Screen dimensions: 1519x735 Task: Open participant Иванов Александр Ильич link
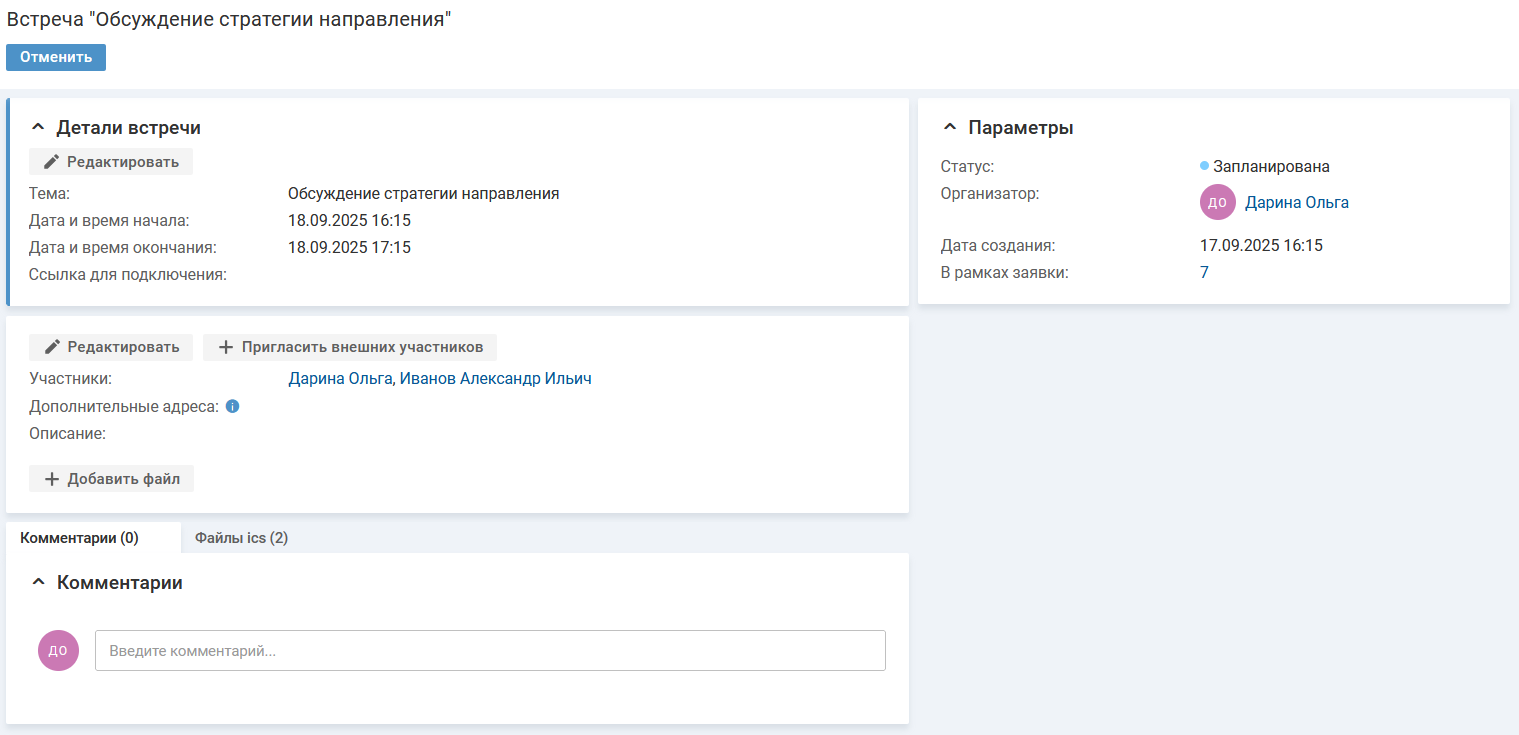(x=495, y=379)
